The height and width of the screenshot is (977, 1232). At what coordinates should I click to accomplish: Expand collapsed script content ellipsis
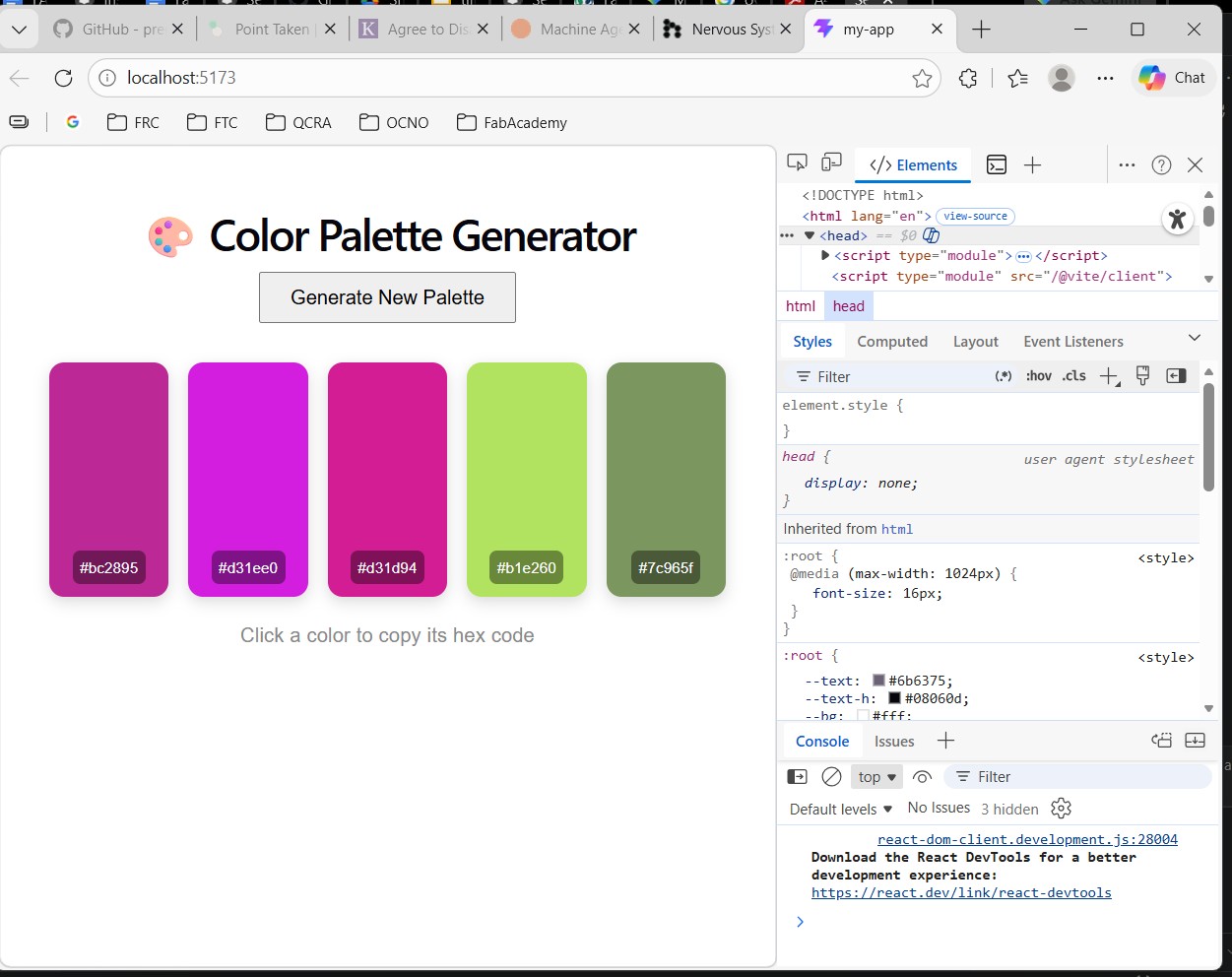1023,256
